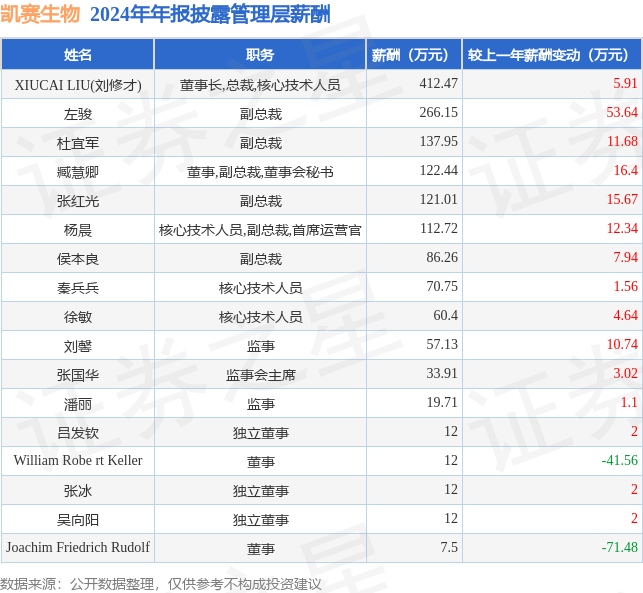
Task: Select the change value 15.67
Action: click(622, 199)
